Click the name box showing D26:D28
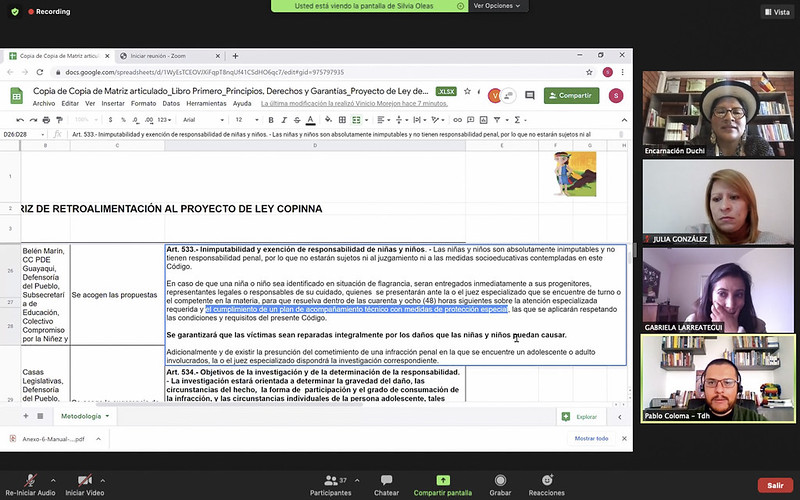Image resolution: width=800 pixels, height=500 pixels. (24, 134)
